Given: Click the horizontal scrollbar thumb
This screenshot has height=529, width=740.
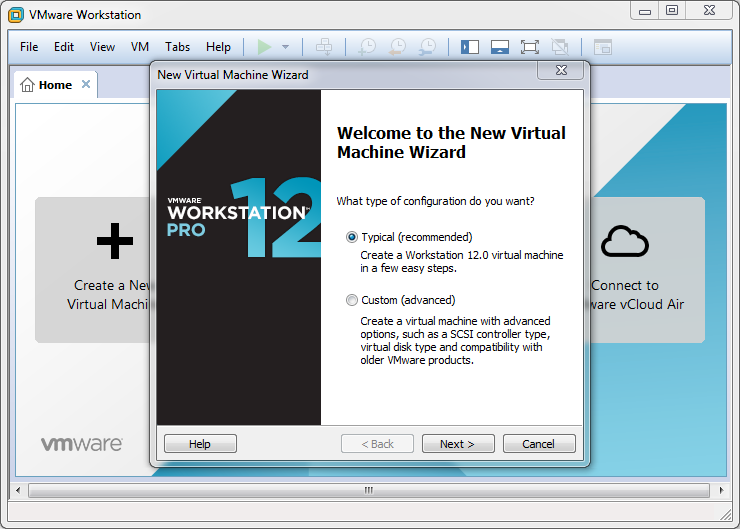Looking at the screenshot, I should [x=369, y=490].
